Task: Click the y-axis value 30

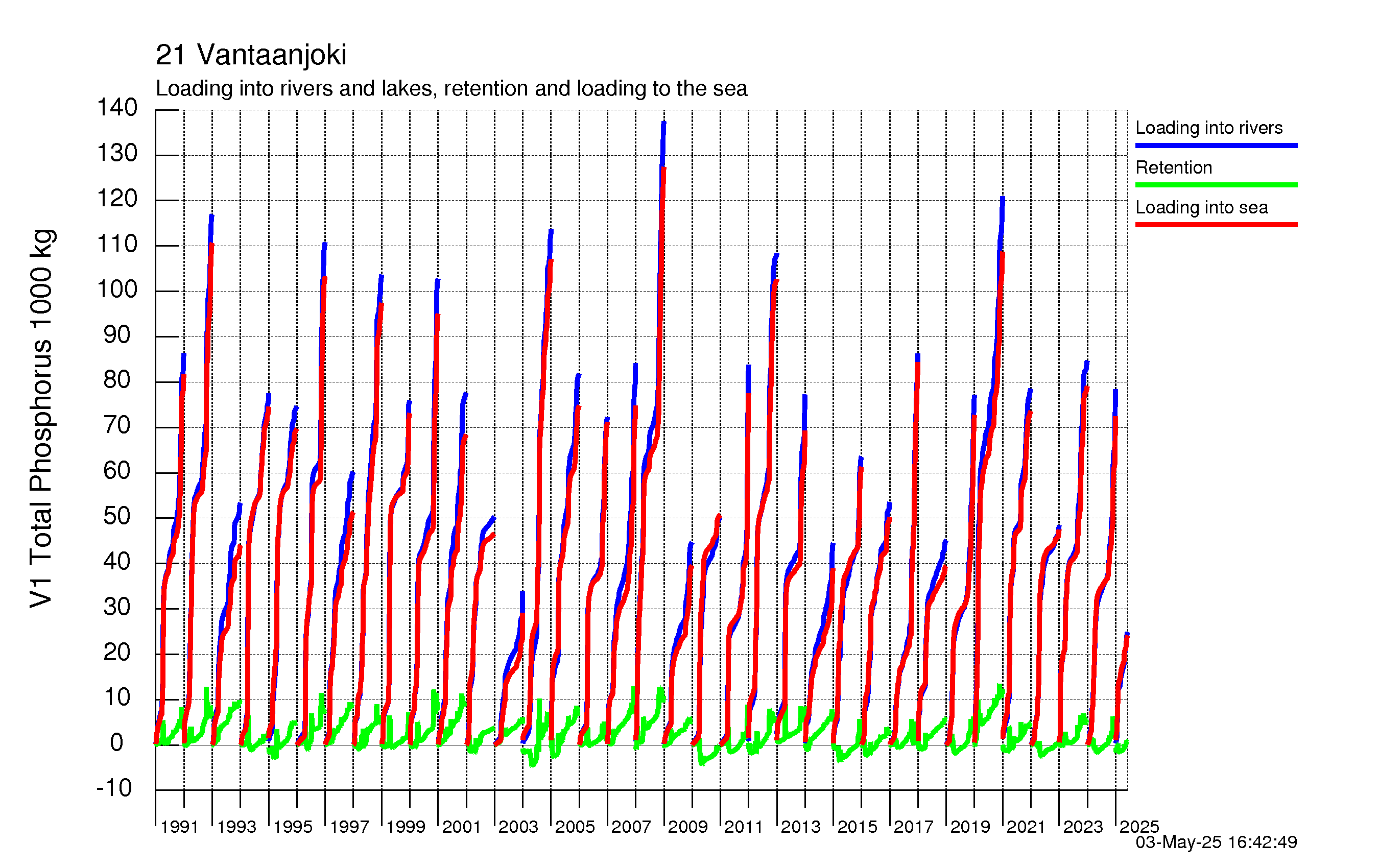Action: pos(117,607)
